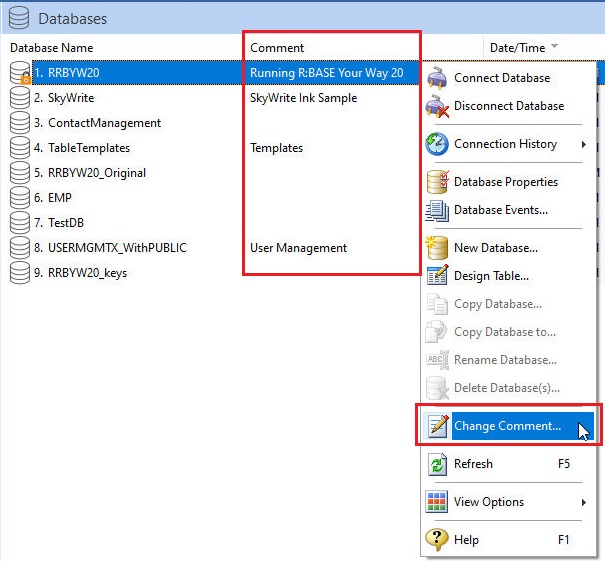Screen dimensions: 605x561
Task: Expand the View Options submenu arrow
Action: click(584, 502)
